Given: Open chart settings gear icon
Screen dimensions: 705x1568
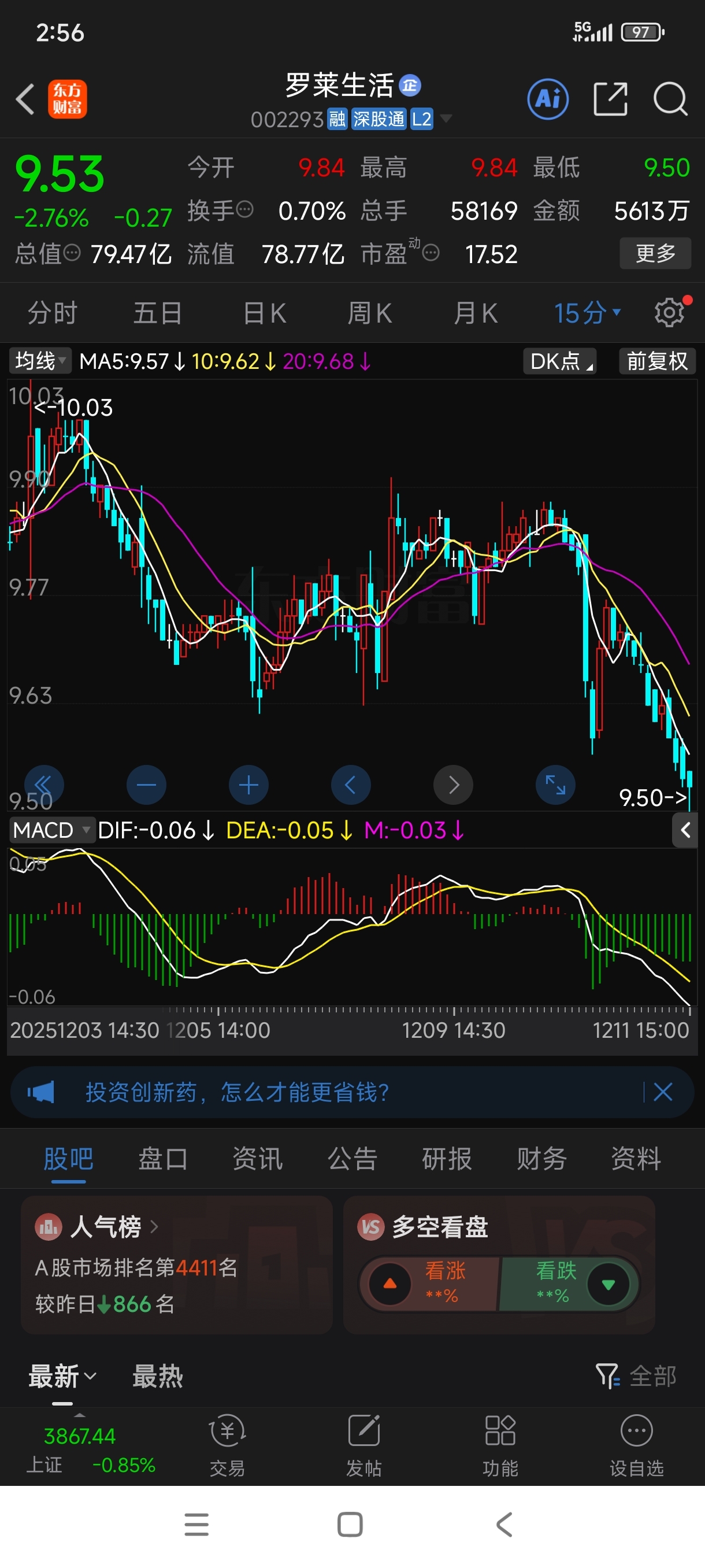Looking at the screenshot, I should click(x=670, y=313).
